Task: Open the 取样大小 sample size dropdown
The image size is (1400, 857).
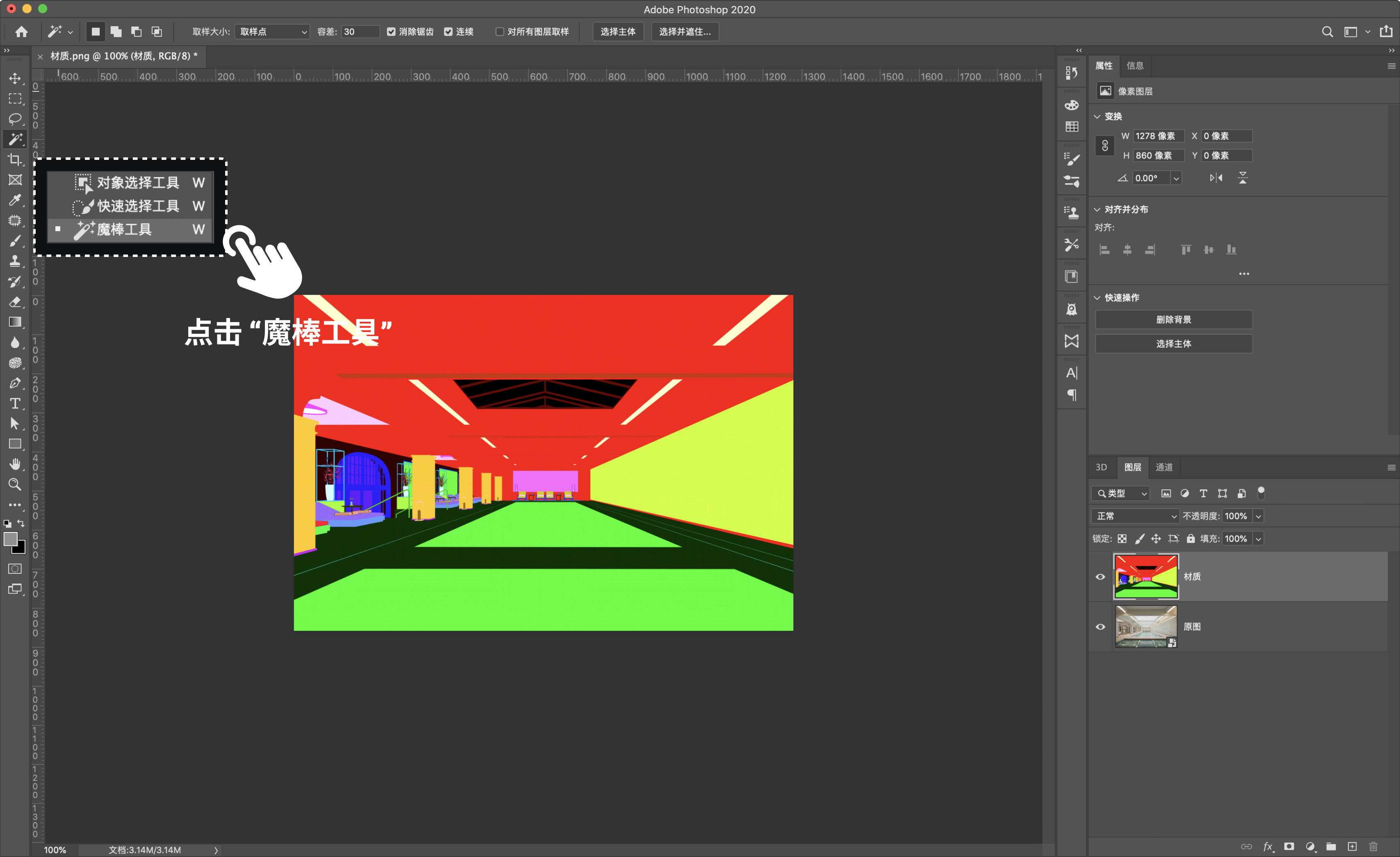Action: [x=272, y=32]
